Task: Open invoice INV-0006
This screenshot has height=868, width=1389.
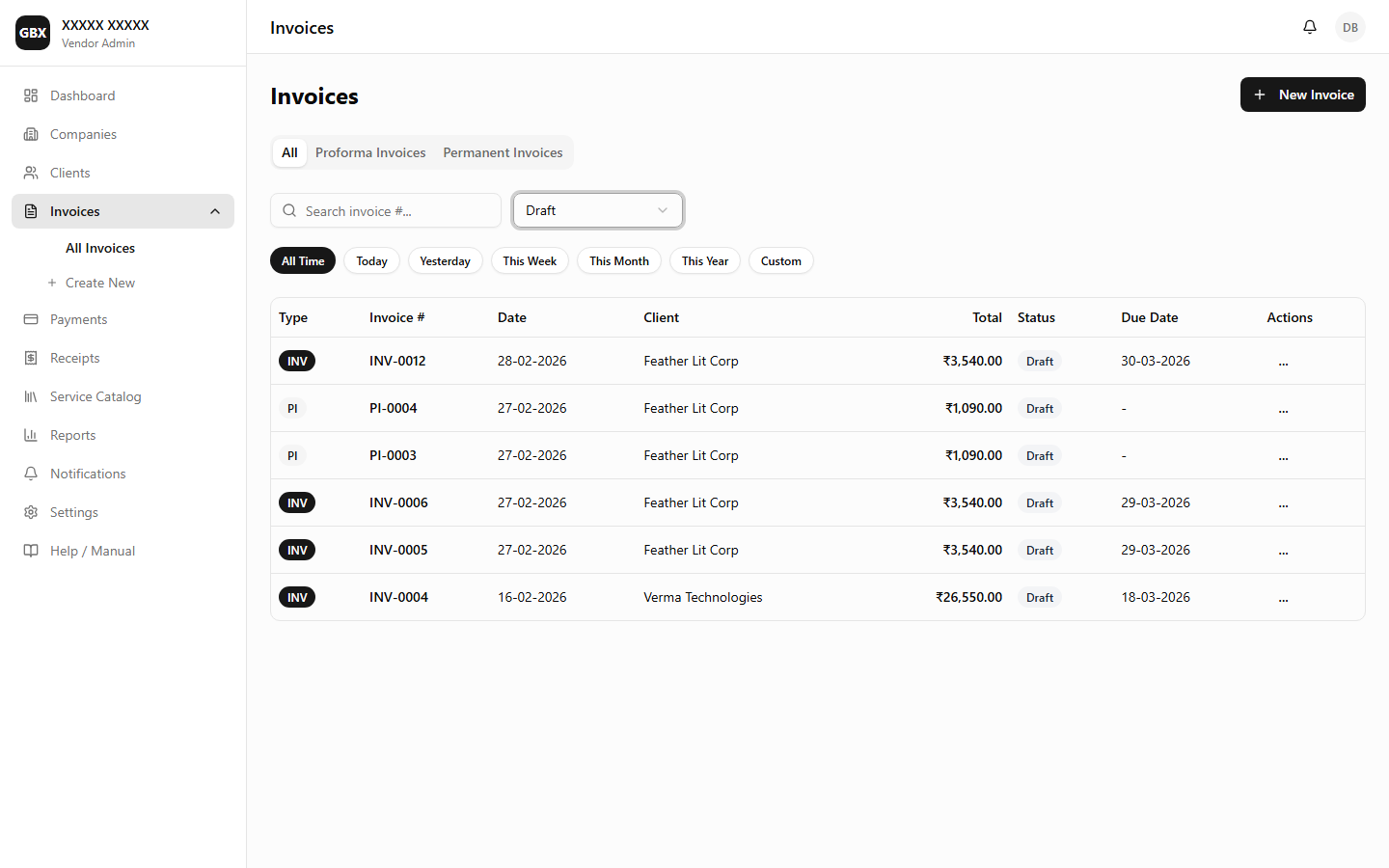Action: pyautogui.click(x=398, y=502)
